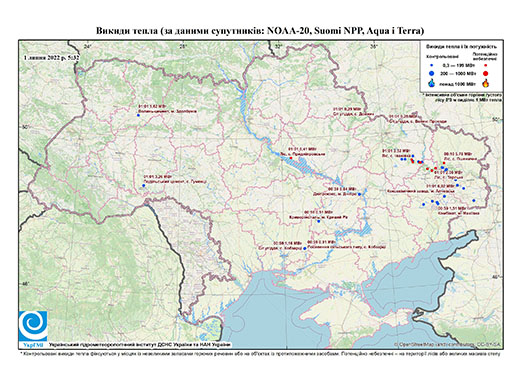
Task: Click the Pshenychne forest label
Action: pos(461,156)
